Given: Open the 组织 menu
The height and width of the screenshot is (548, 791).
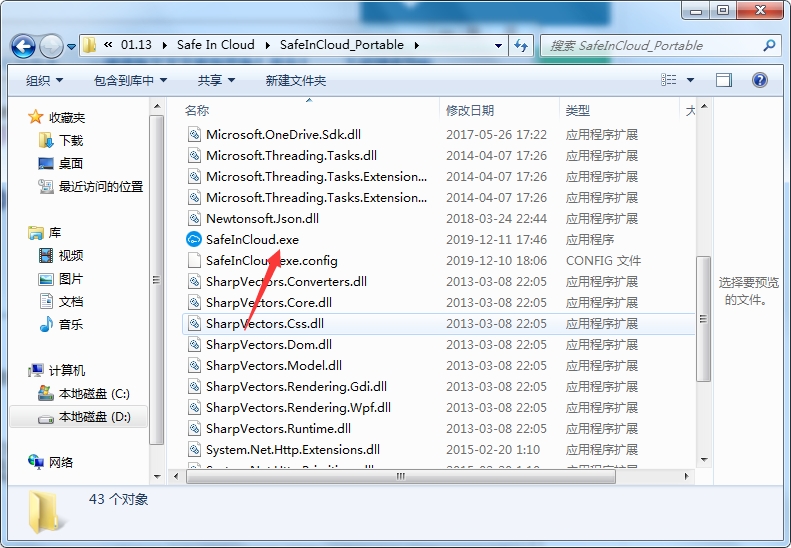Looking at the screenshot, I should point(44,80).
